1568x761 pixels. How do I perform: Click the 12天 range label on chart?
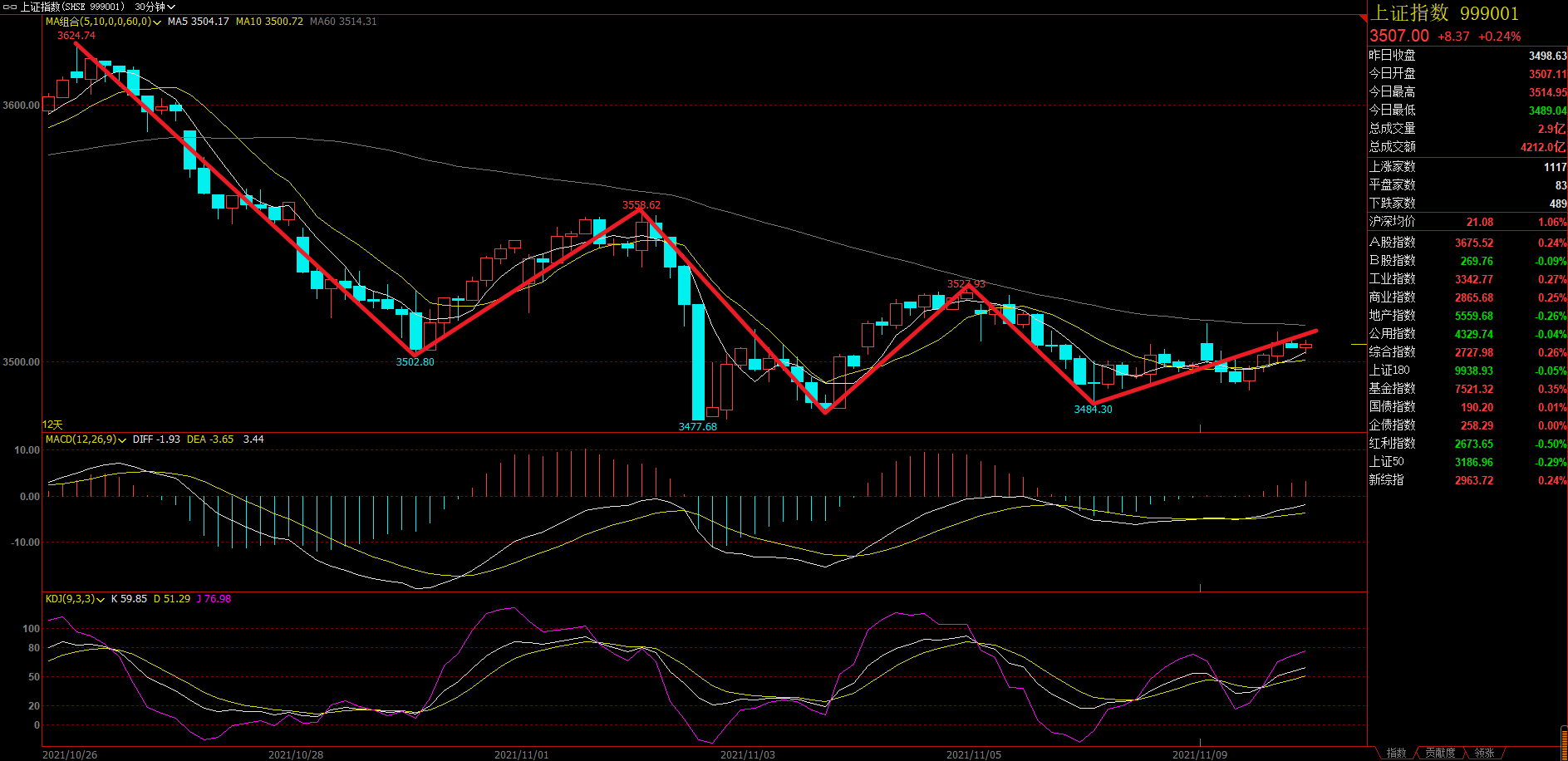pos(52,425)
